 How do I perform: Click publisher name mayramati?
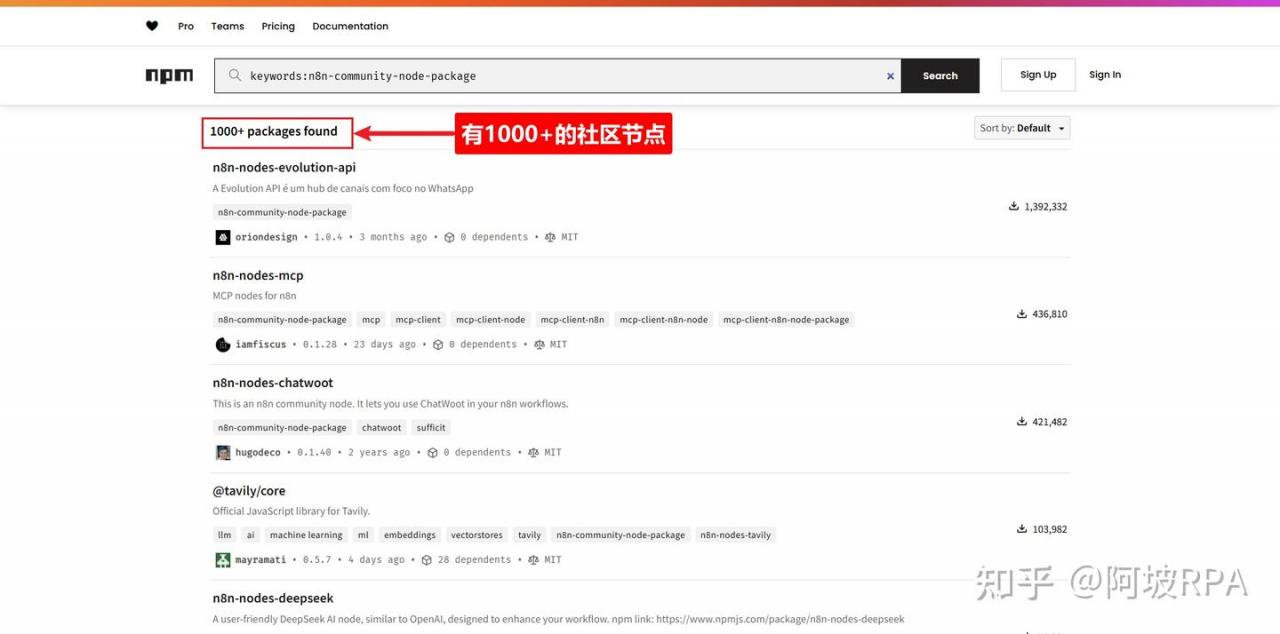[260, 560]
